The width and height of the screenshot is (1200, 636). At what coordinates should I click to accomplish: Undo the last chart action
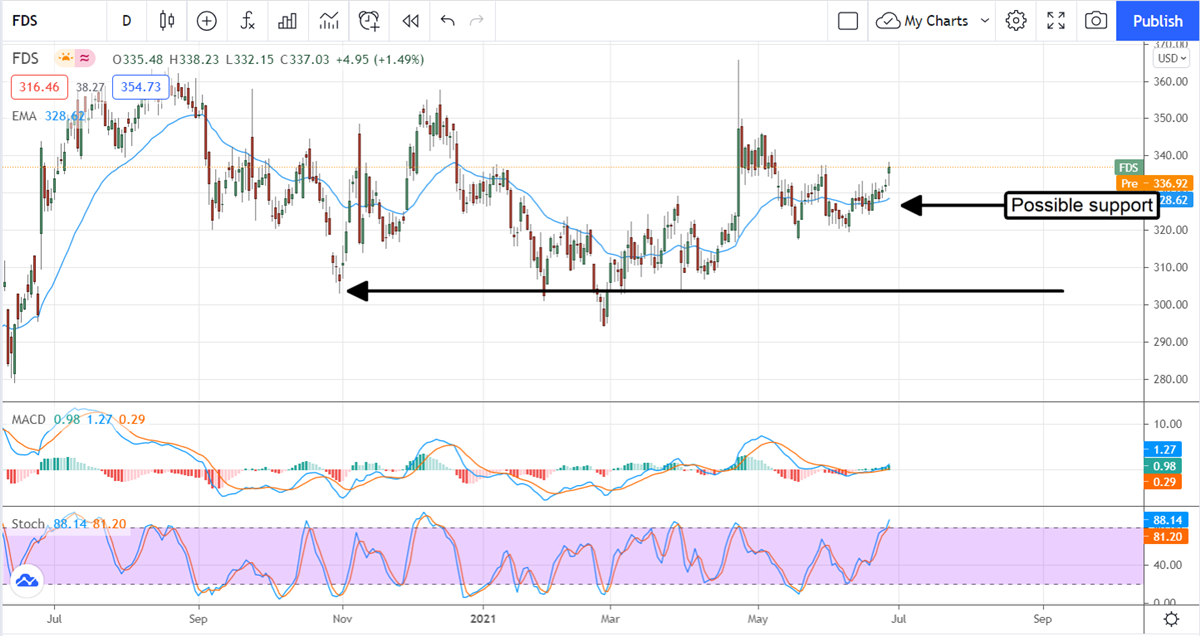pyautogui.click(x=447, y=20)
